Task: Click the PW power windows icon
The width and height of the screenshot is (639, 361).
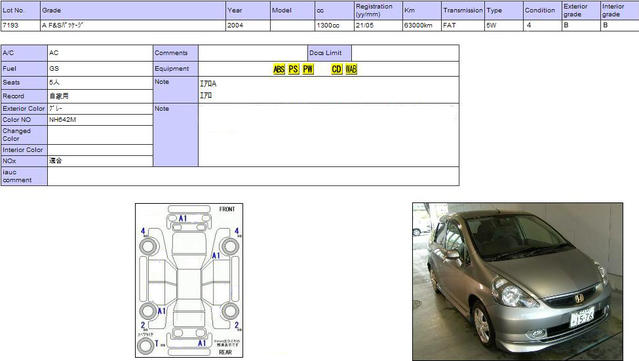Action: tap(308, 69)
